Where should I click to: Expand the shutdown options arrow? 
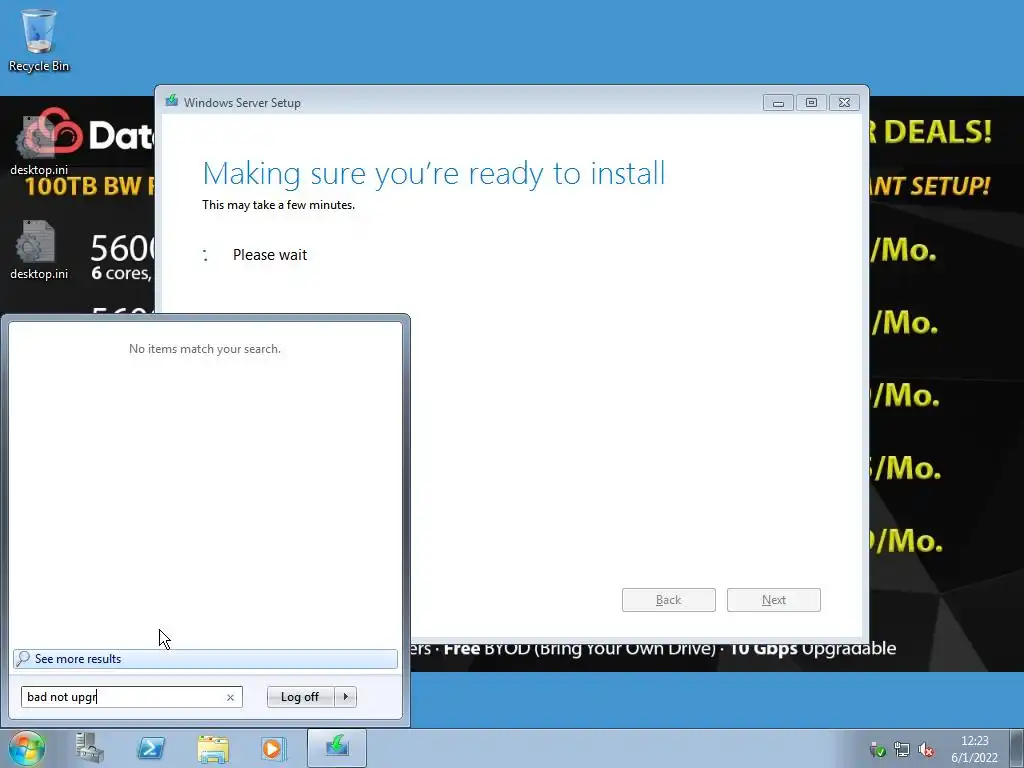[x=345, y=697]
